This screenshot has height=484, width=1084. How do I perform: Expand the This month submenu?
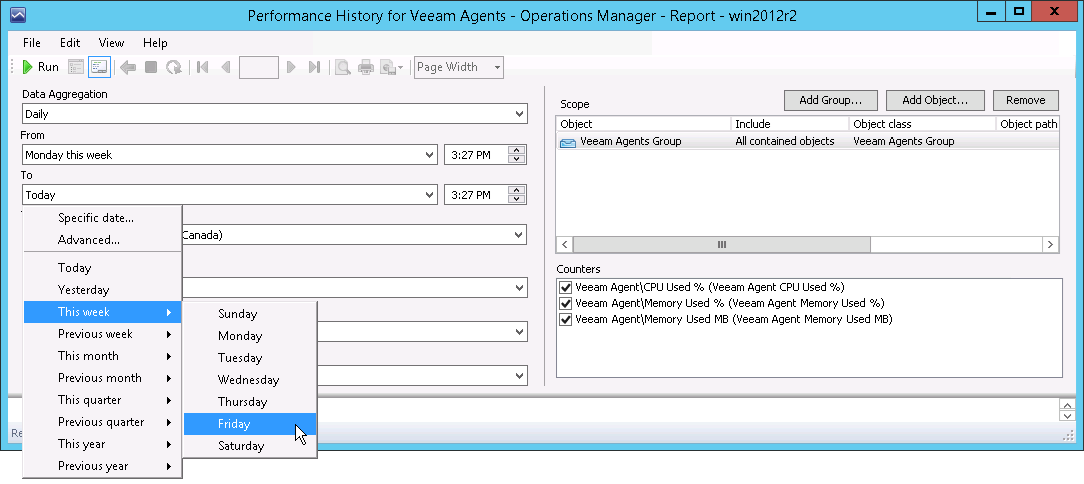(102, 356)
